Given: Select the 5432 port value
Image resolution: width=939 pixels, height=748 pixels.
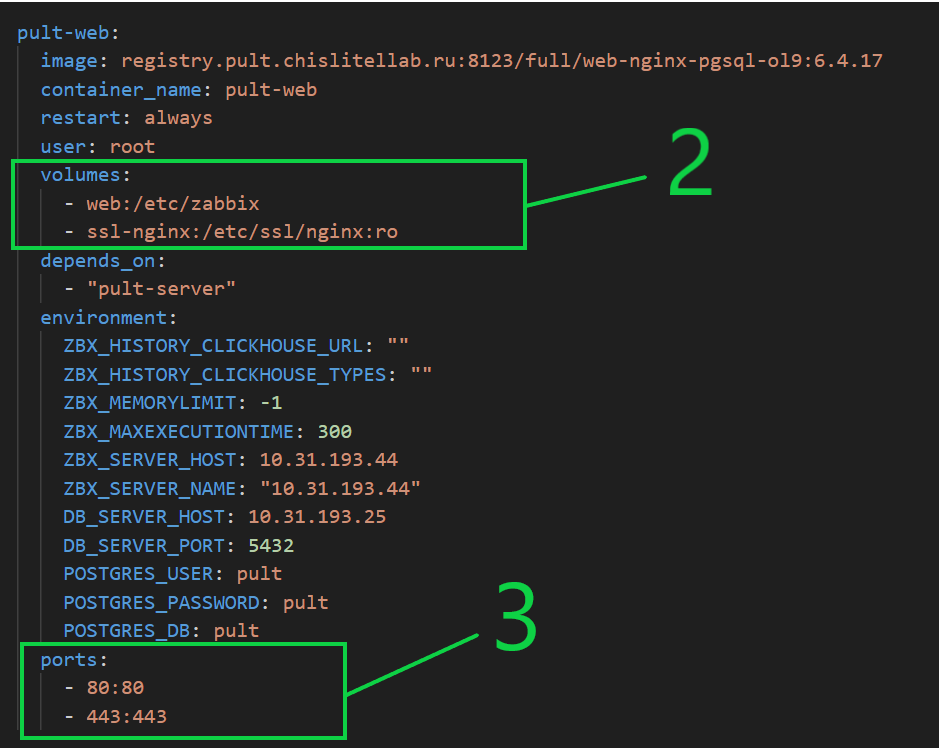Looking at the screenshot, I should coord(271,546).
